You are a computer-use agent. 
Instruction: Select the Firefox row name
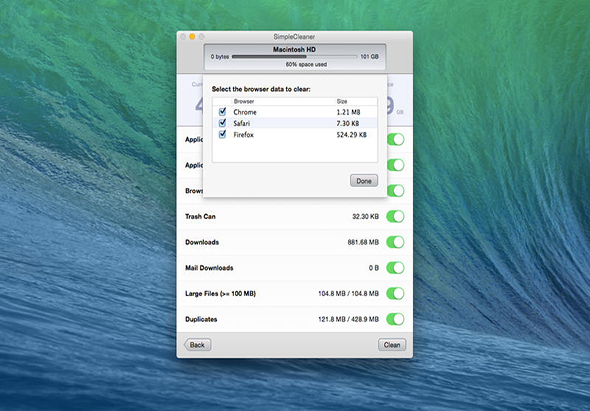(x=243, y=135)
